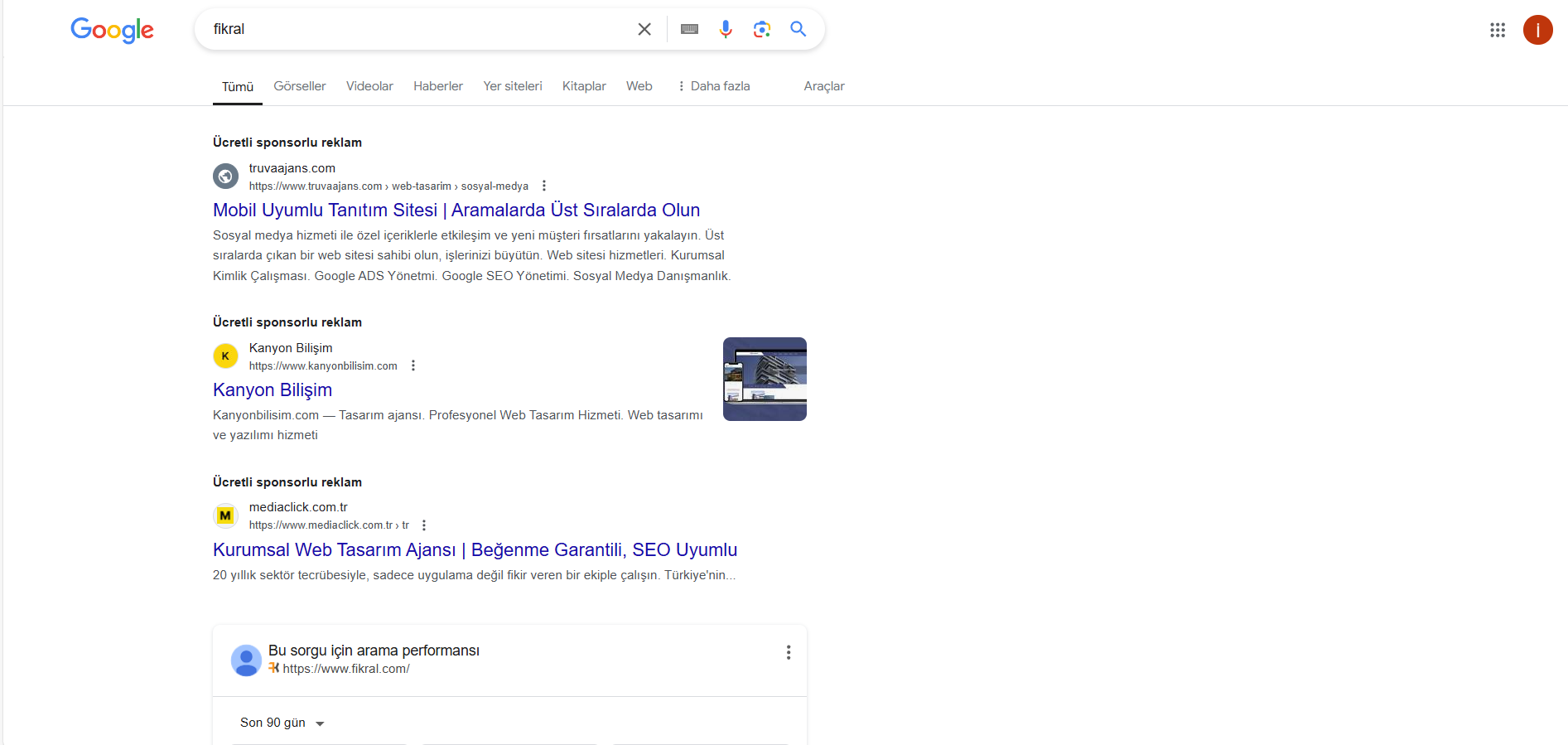Open the Araçlar search tools

click(824, 86)
